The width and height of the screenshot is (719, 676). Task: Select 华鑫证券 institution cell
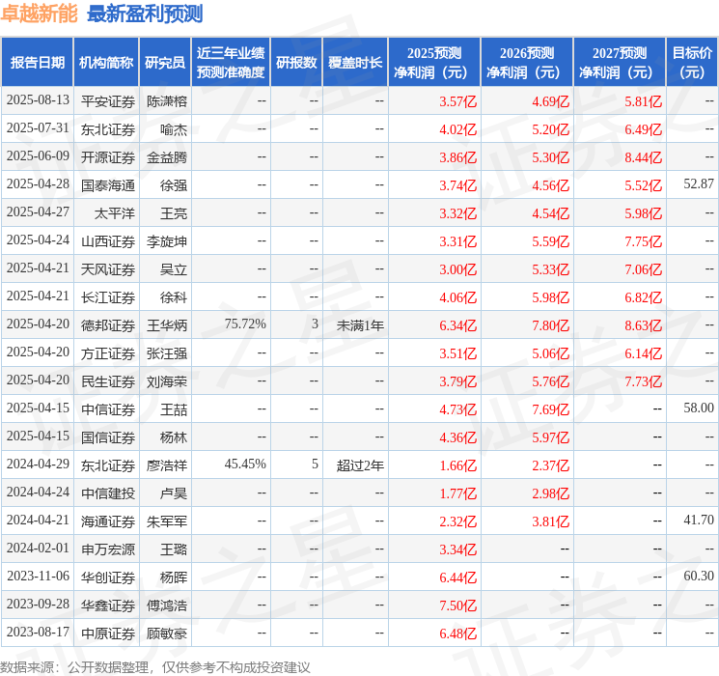(108, 605)
